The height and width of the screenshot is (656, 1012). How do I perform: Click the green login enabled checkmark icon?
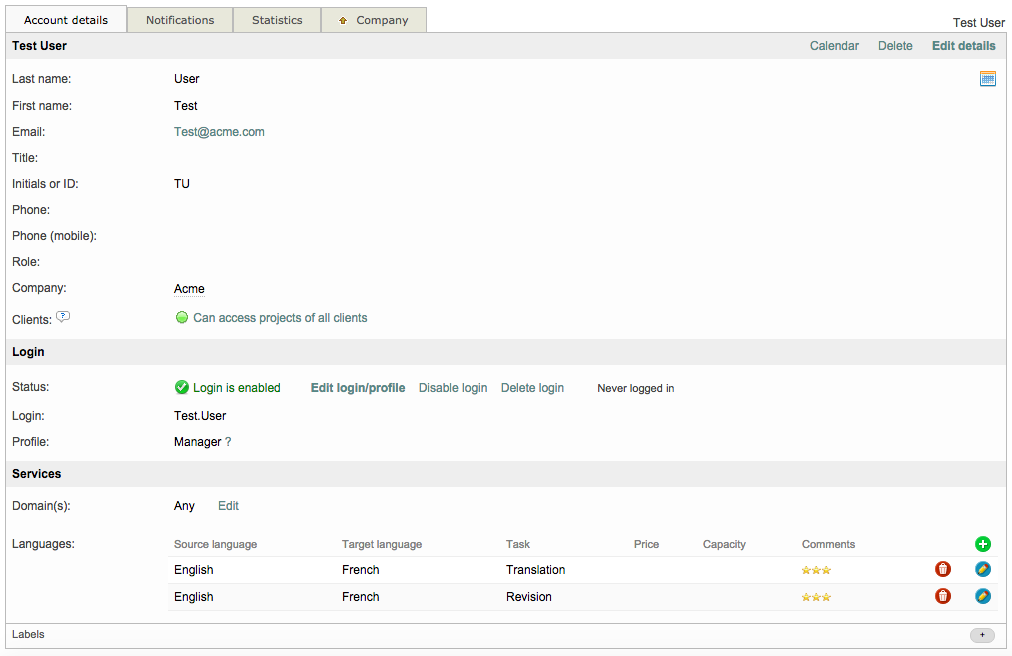pyautogui.click(x=182, y=388)
